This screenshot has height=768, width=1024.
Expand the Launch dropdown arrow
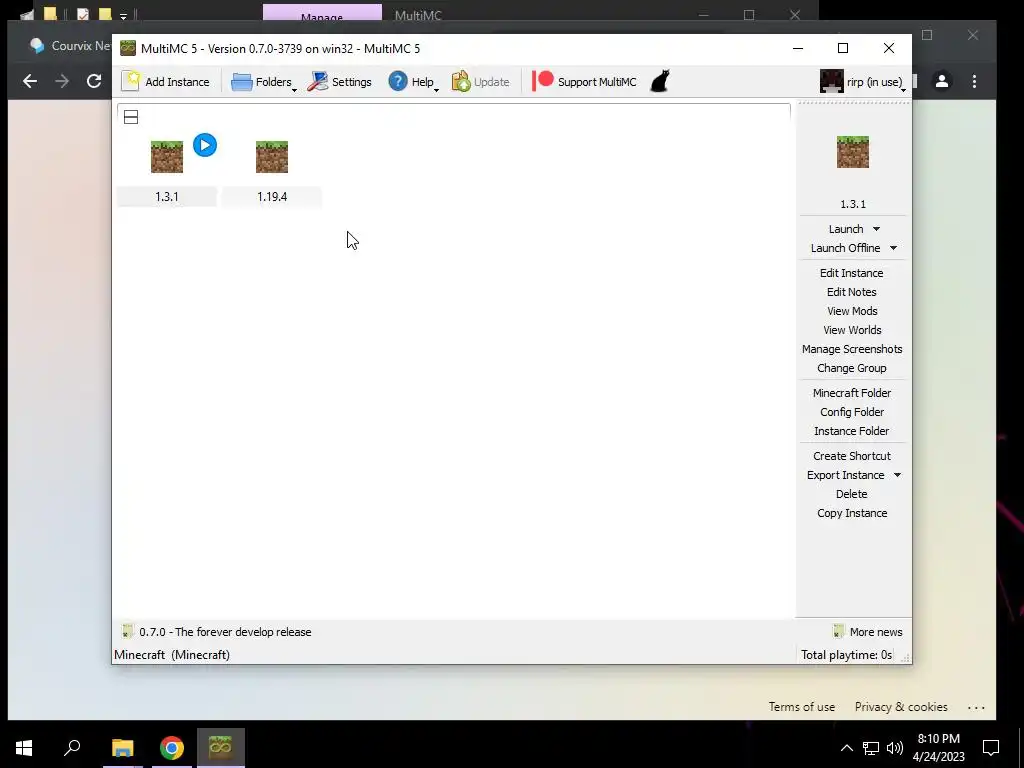click(876, 229)
